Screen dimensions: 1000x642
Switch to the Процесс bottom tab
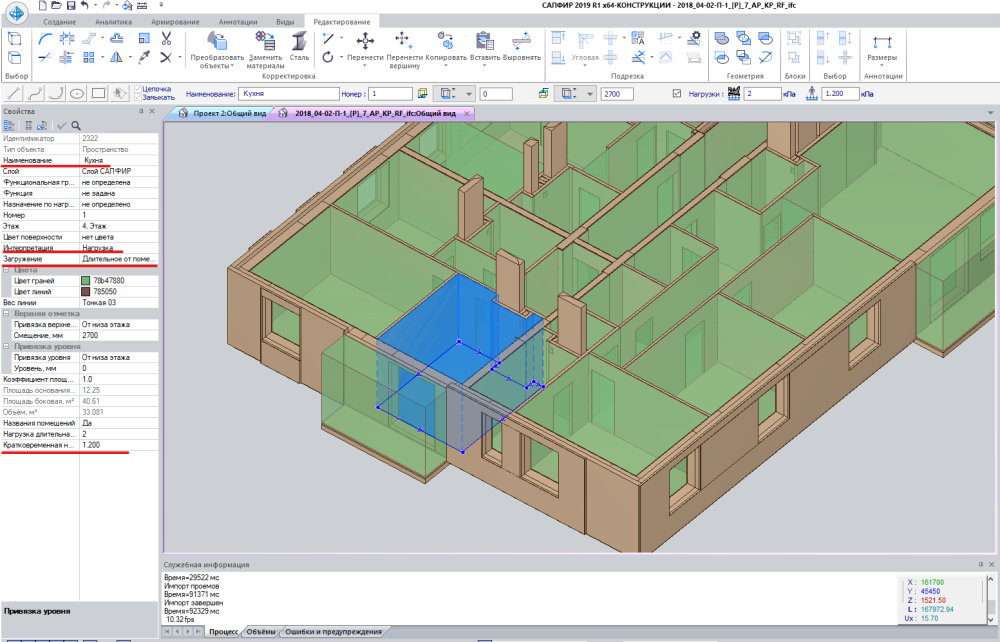coord(223,632)
